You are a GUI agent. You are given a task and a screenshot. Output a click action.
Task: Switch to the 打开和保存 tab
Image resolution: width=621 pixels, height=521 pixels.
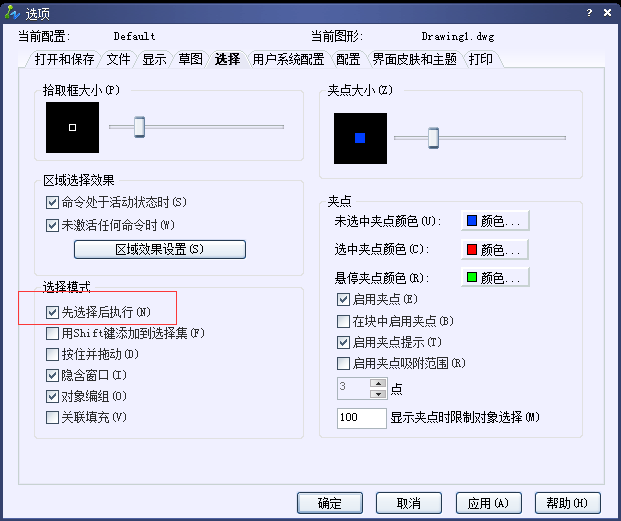(x=64, y=59)
